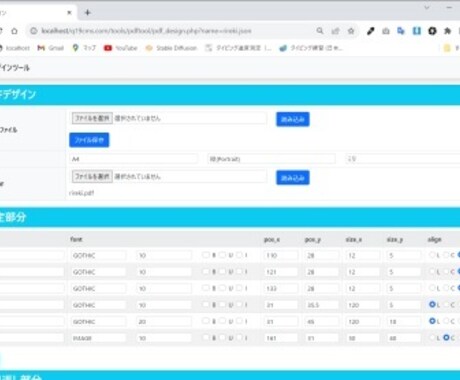Open the tab search chevron at top right

(427, 7)
